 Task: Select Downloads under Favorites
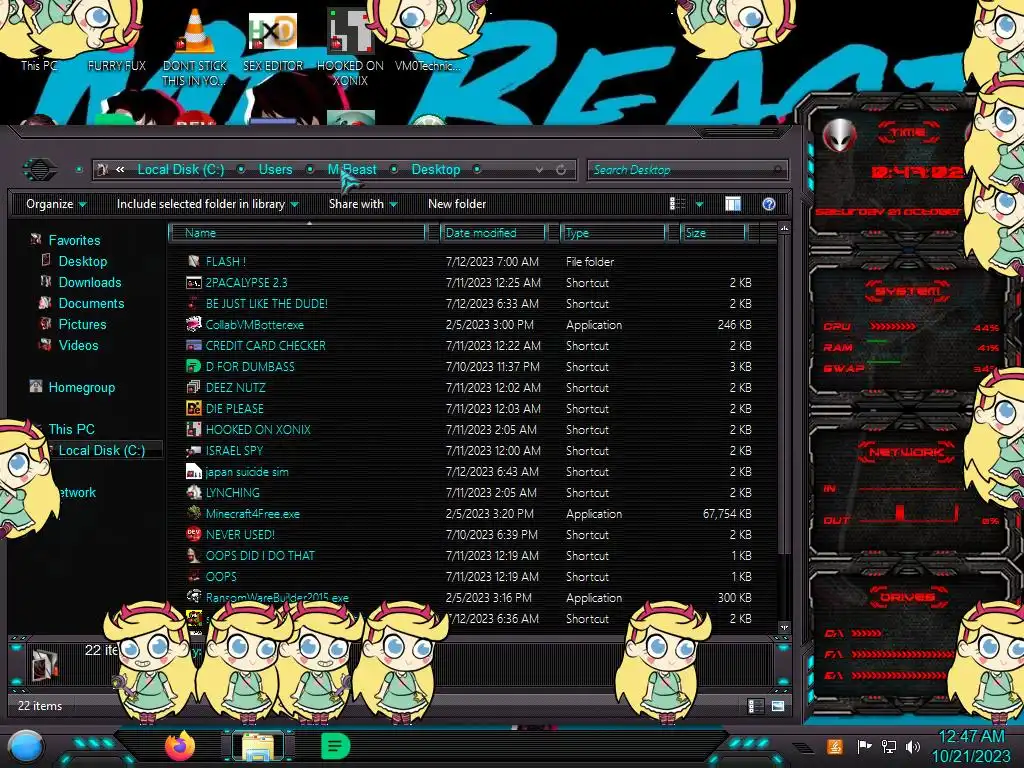point(90,282)
